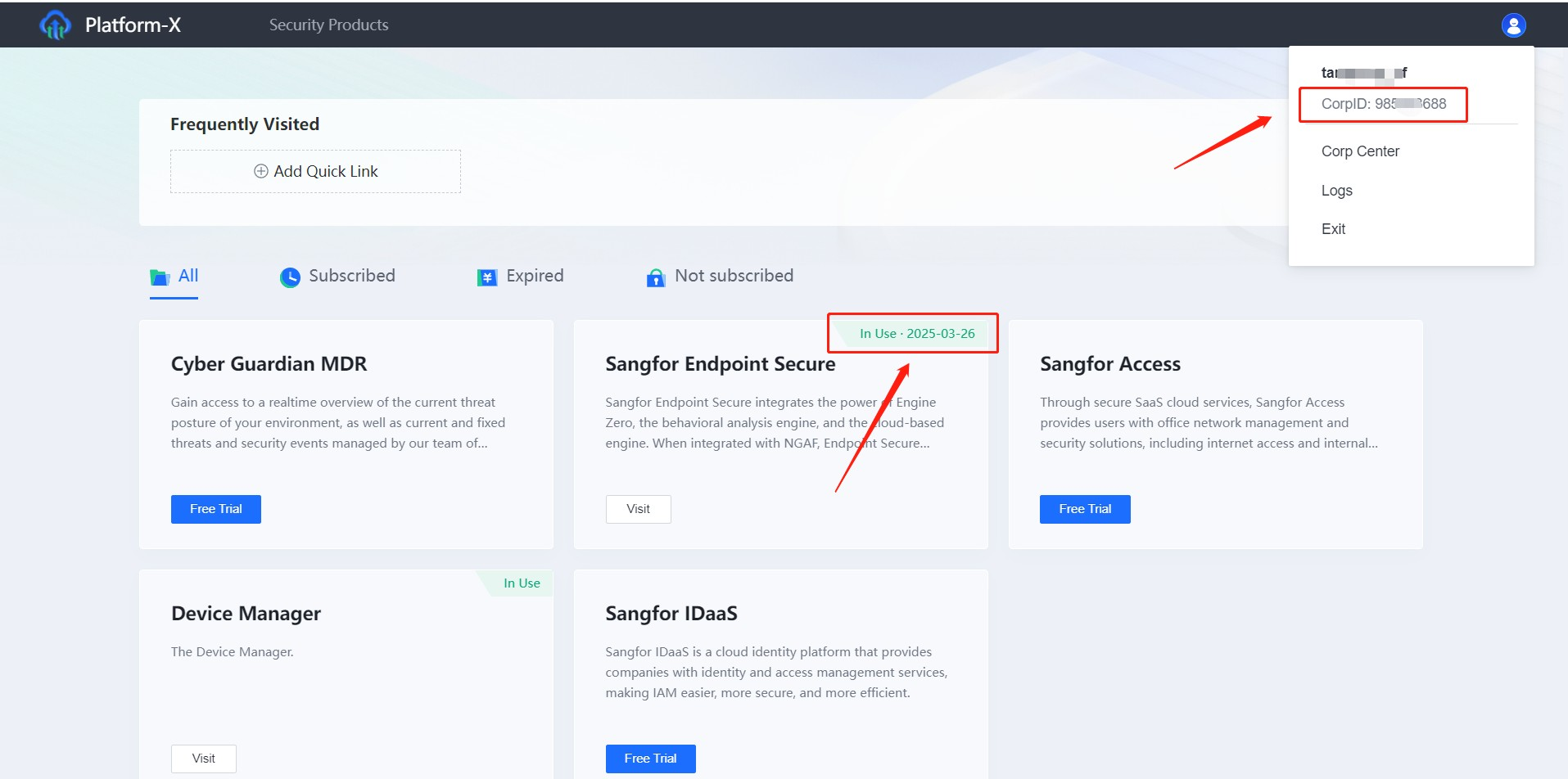This screenshot has width=1568, height=779.
Task: Click Frequently Visited heading
Action: [x=245, y=124]
